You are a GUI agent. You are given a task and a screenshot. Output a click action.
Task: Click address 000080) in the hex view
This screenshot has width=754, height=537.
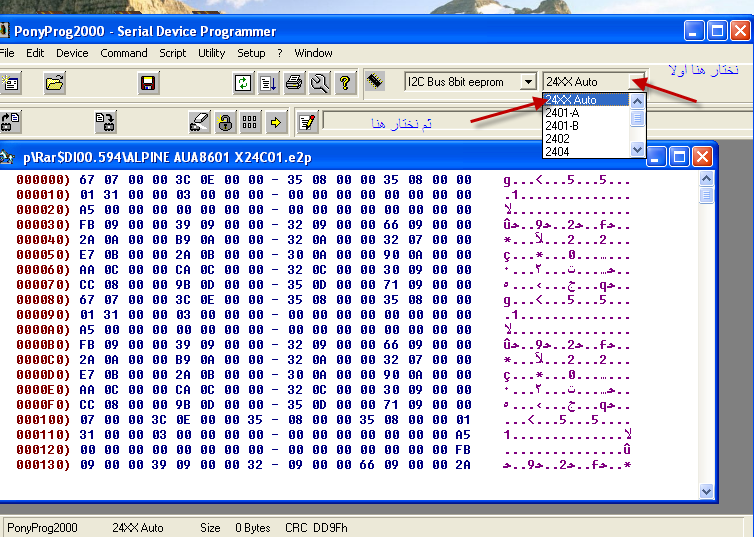[x=43, y=300]
